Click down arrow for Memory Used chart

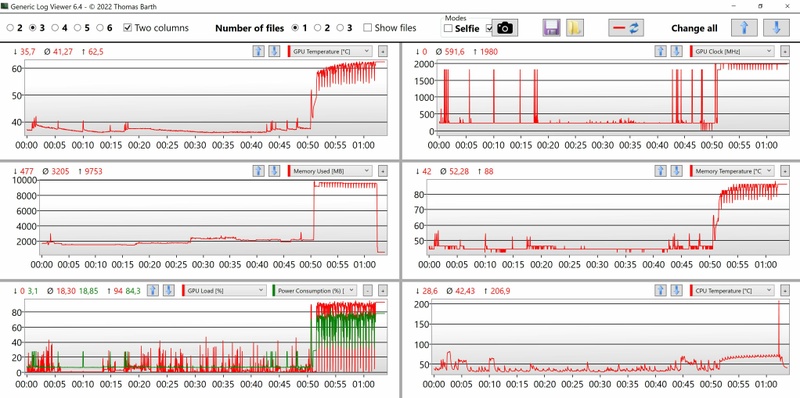274,171
